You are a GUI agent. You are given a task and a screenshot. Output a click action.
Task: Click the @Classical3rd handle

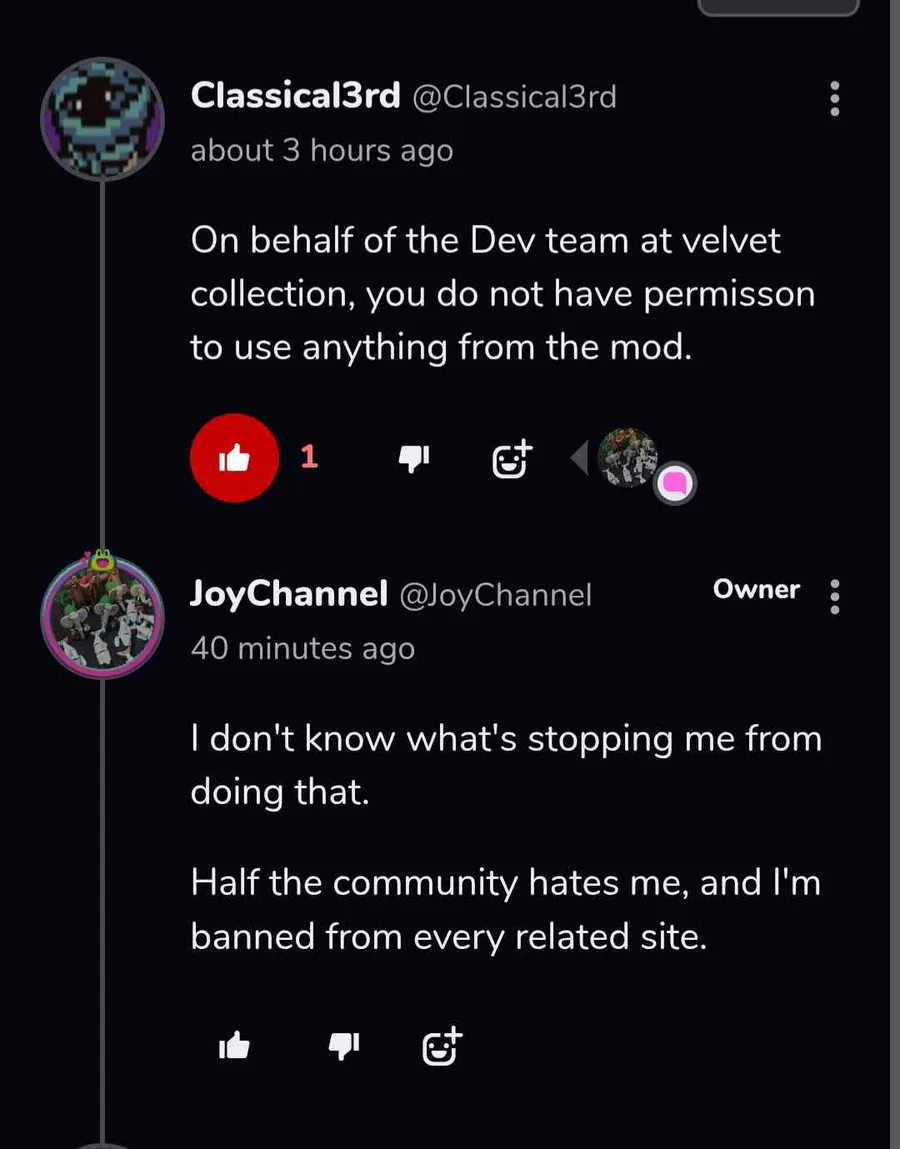(x=514, y=97)
